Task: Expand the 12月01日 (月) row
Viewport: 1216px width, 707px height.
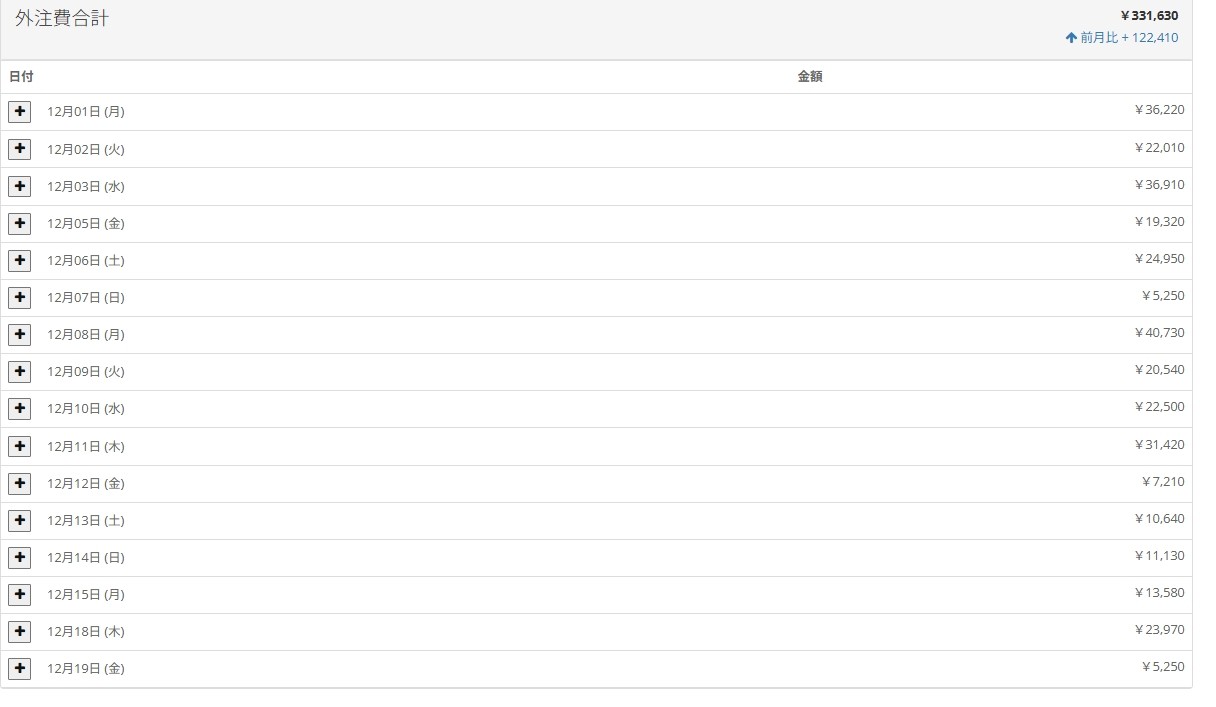Action: coord(19,112)
